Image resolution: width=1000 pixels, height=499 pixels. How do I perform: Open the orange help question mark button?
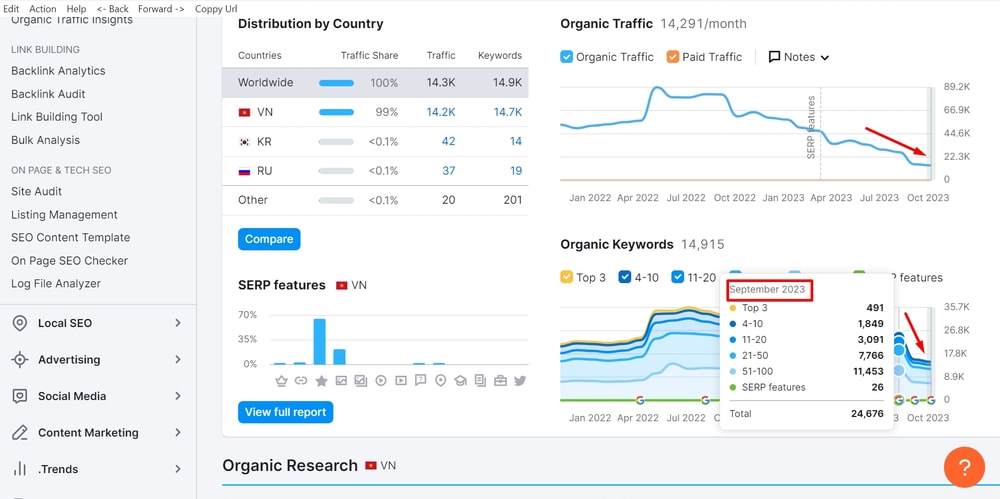click(x=964, y=467)
